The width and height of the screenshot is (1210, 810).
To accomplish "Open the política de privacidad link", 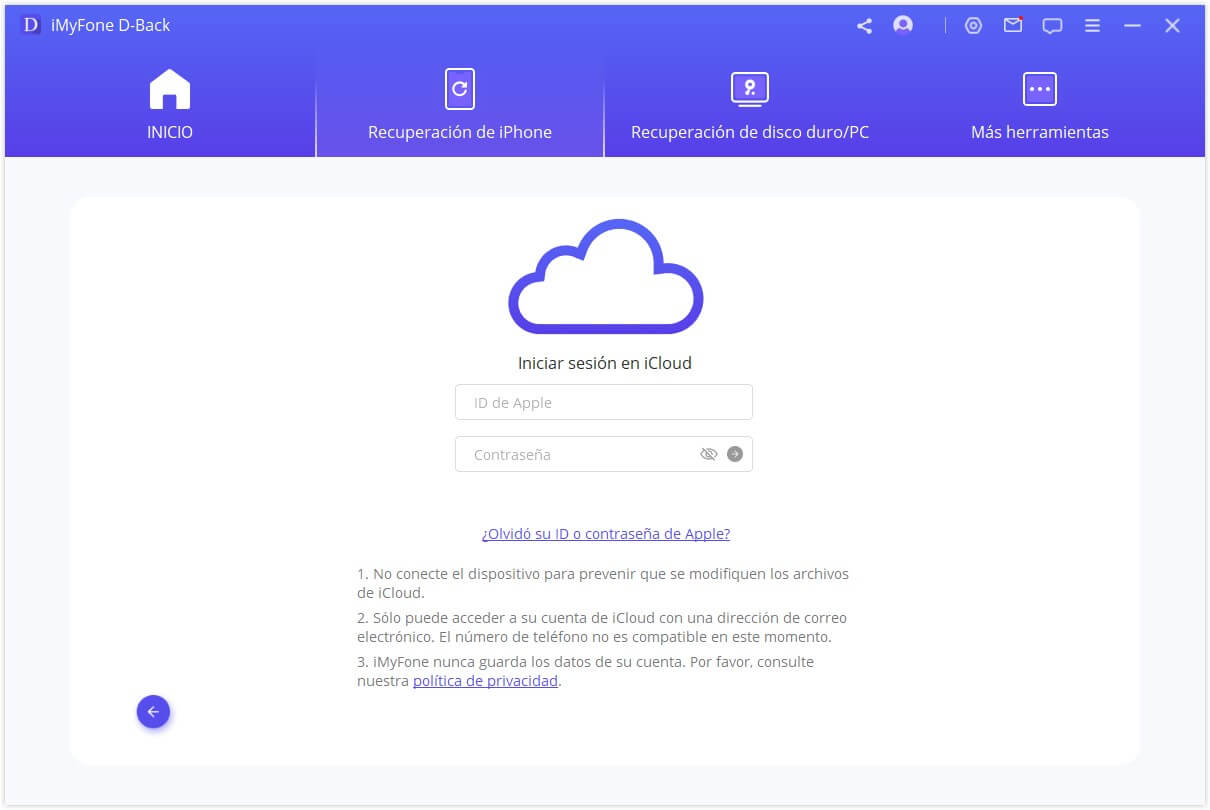I will coord(485,681).
